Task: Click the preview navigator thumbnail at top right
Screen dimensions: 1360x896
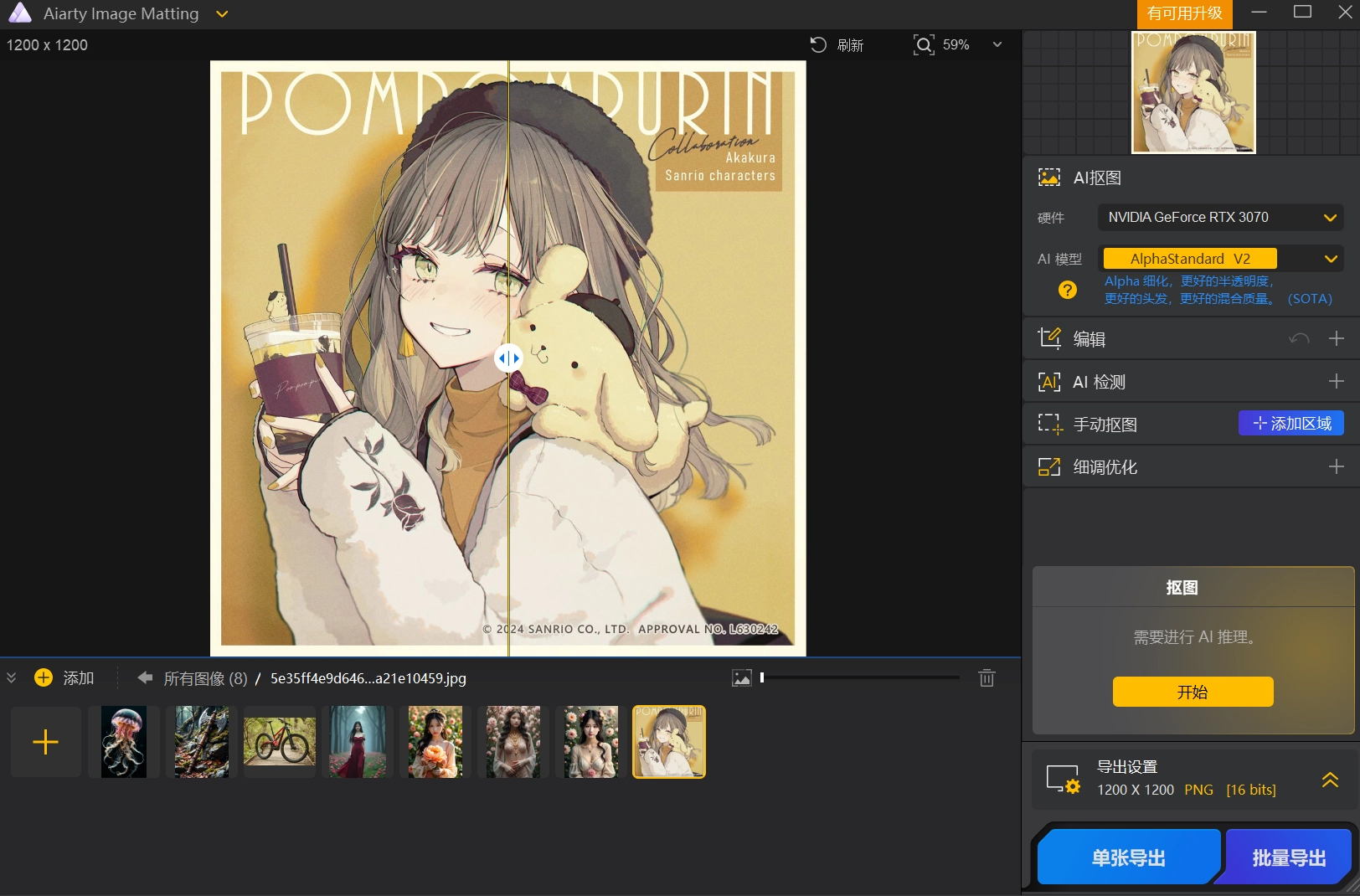Action: (1193, 92)
